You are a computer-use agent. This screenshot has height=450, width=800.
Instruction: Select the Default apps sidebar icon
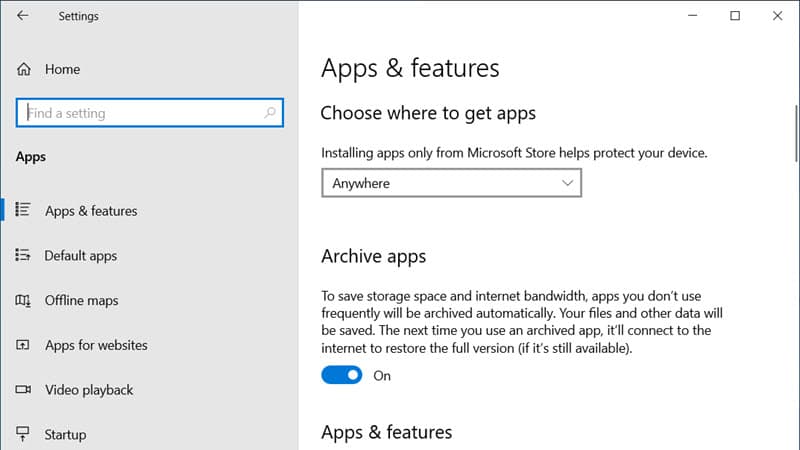(23, 256)
